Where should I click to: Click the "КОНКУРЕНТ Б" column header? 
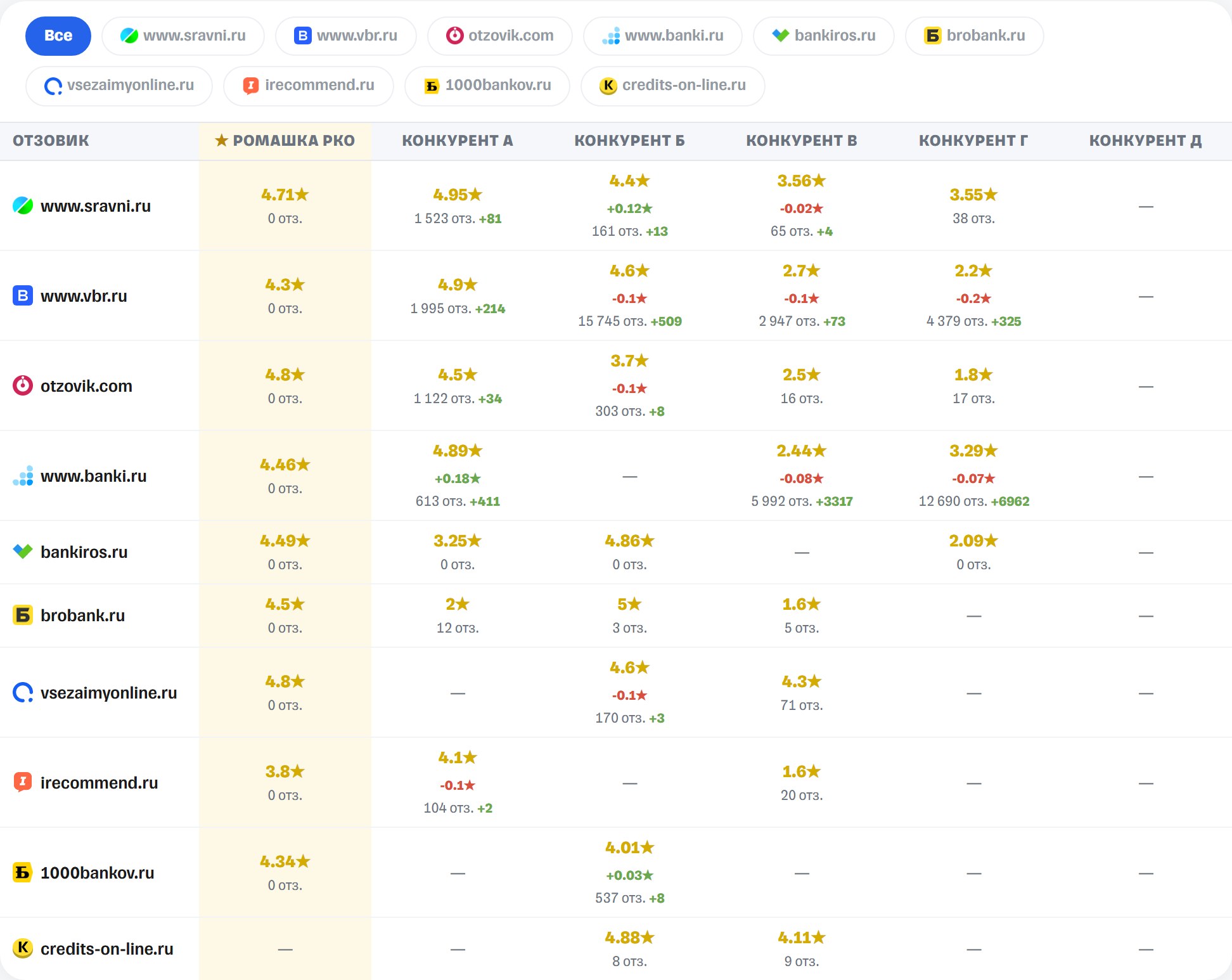point(630,141)
